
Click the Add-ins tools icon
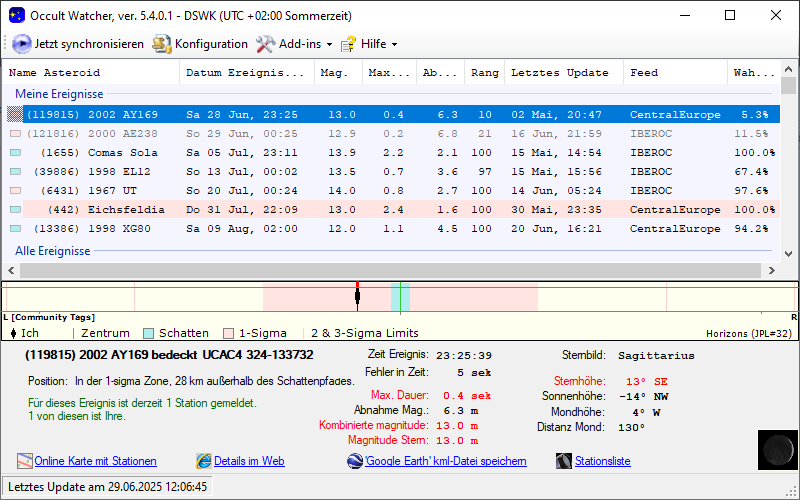(x=265, y=44)
